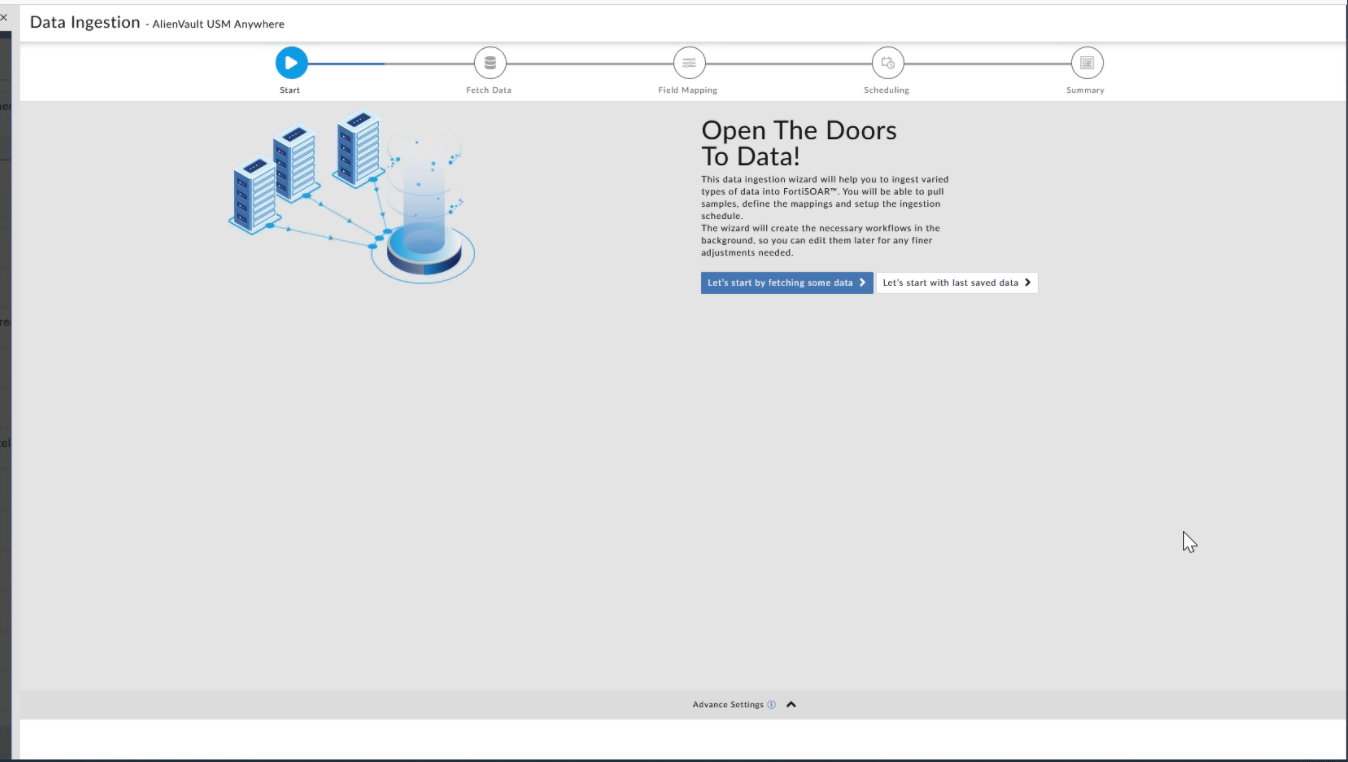
Task: Open the Field Mapping step icon
Action: tap(689, 63)
